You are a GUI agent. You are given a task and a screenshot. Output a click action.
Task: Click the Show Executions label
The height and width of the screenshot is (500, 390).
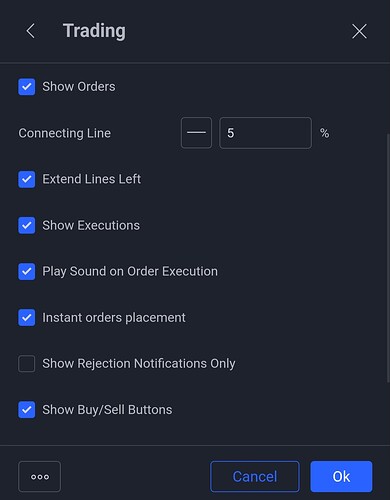tap(91, 225)
